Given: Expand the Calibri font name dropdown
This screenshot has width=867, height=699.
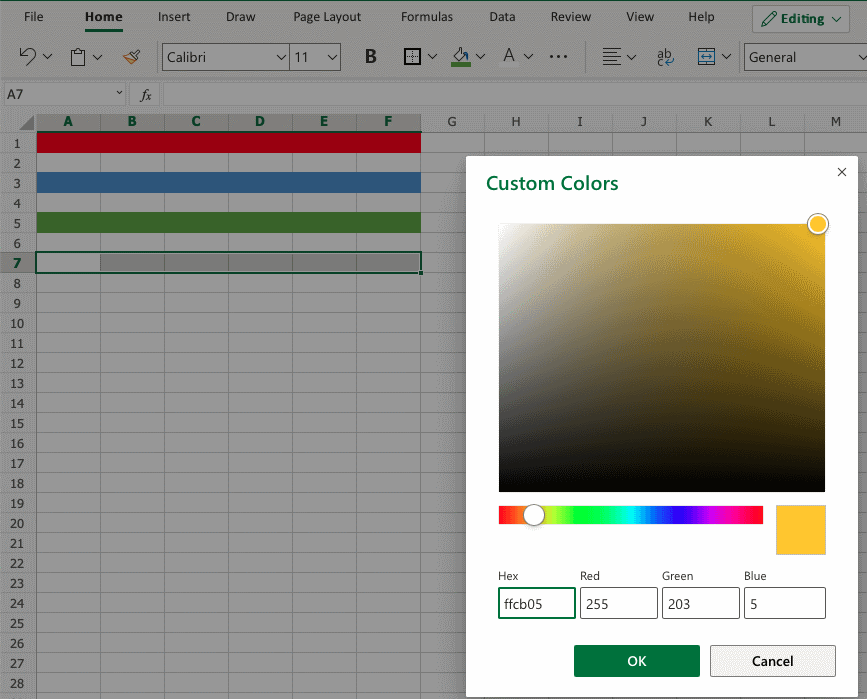Looking at the screenshot, I should (x=281, y=57).
